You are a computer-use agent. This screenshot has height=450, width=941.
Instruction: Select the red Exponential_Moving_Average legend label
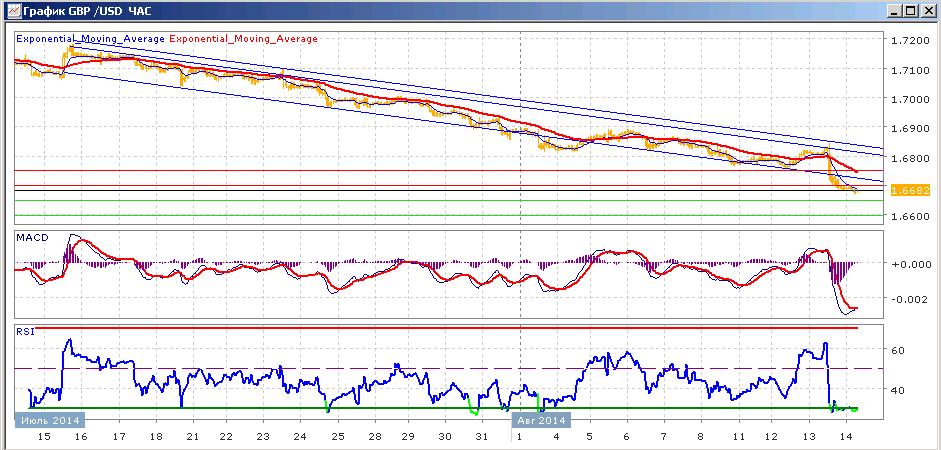click(244, 39)
